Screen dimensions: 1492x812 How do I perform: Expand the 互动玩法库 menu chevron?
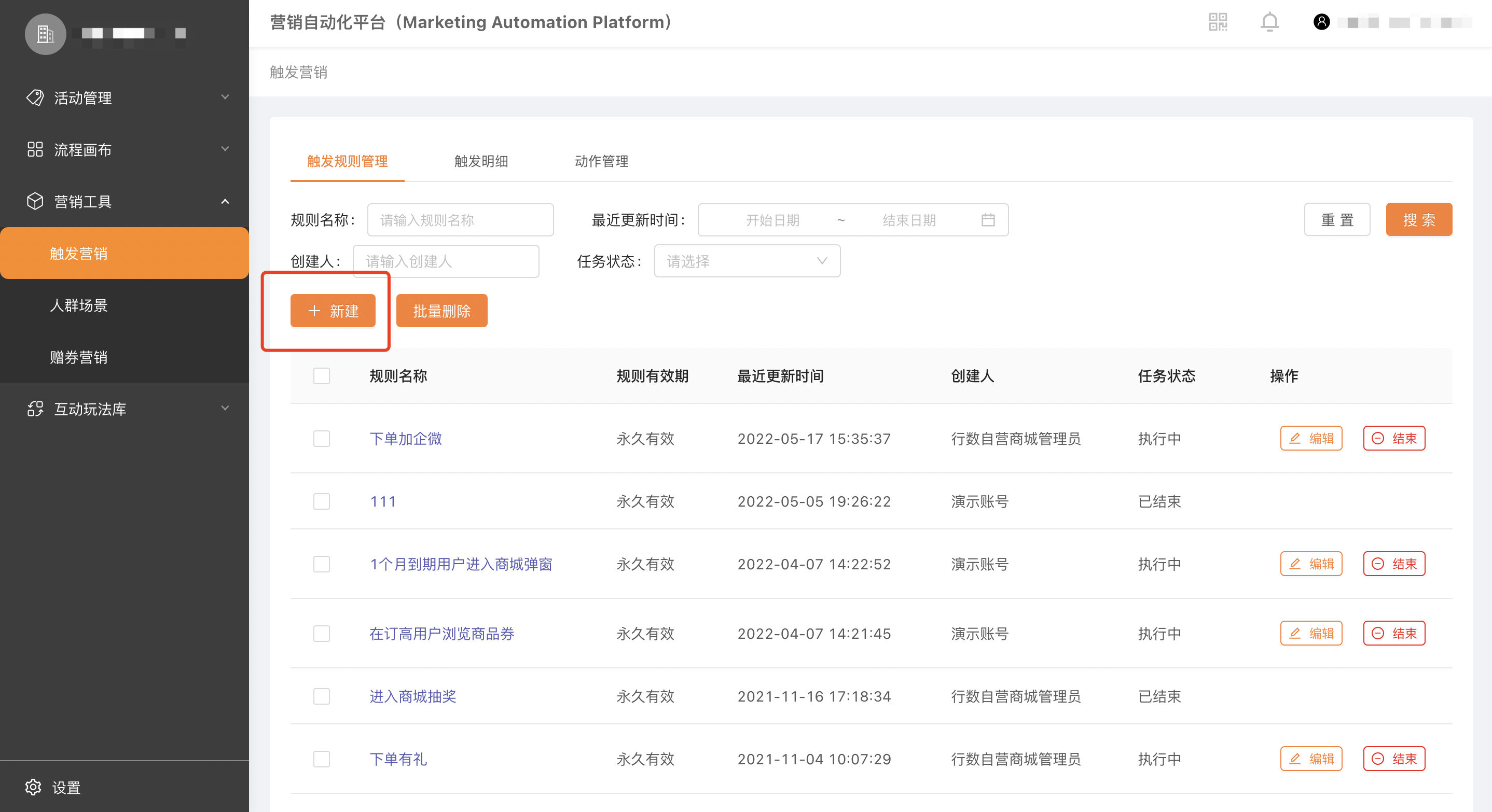(225, 408)
